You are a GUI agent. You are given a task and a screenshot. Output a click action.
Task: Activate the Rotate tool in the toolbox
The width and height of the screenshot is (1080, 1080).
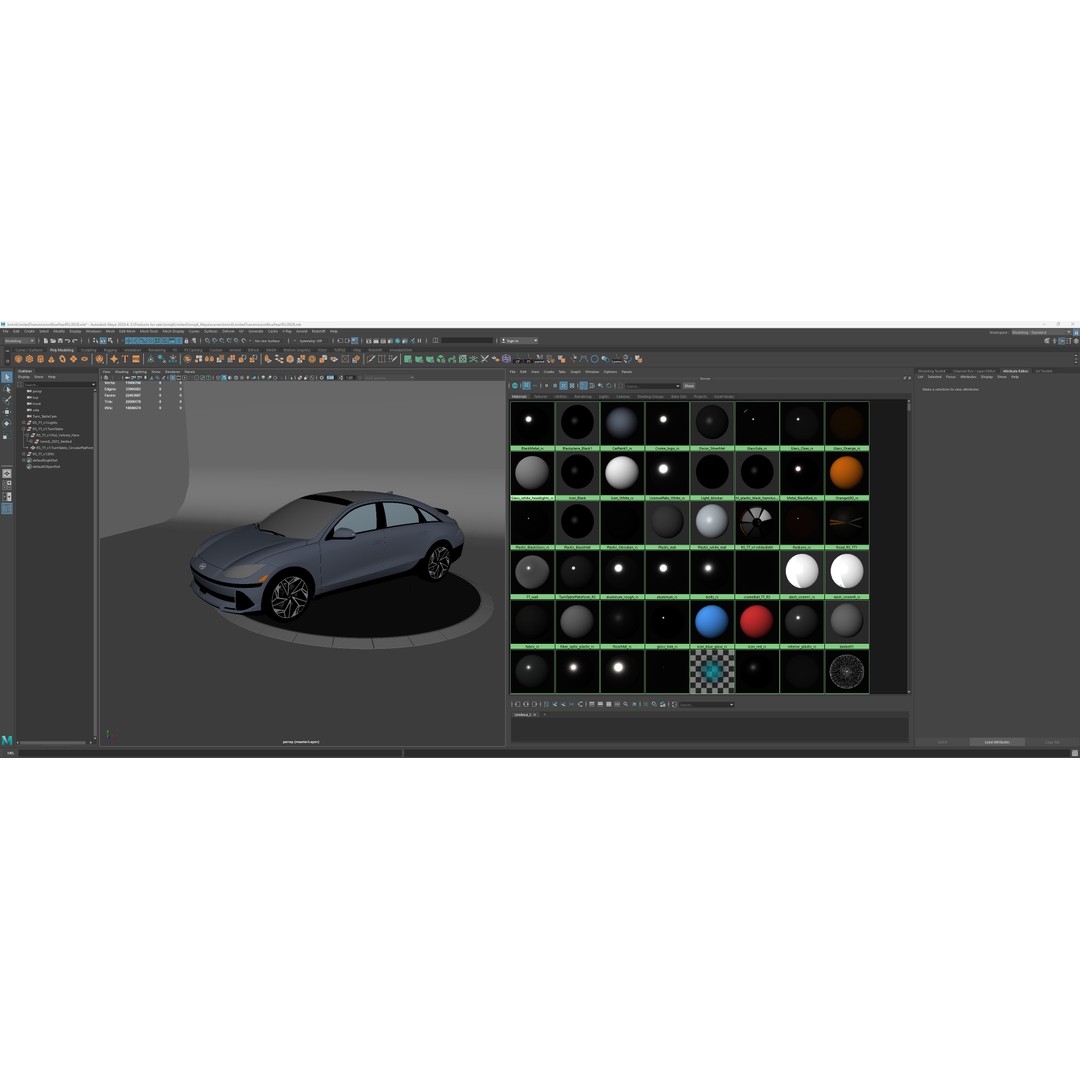[6, 424]
